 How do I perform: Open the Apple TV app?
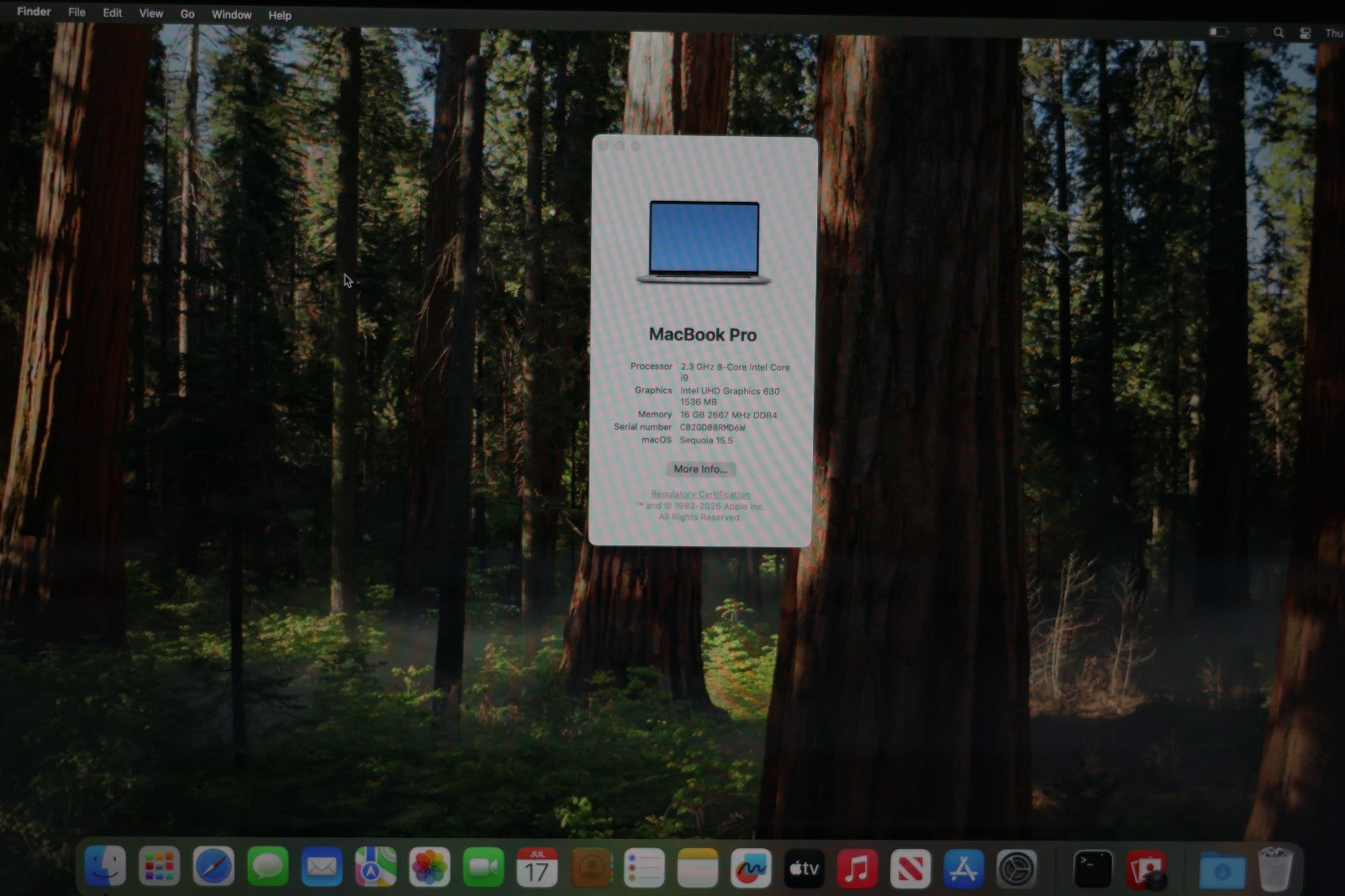click(x=804, y=868)
